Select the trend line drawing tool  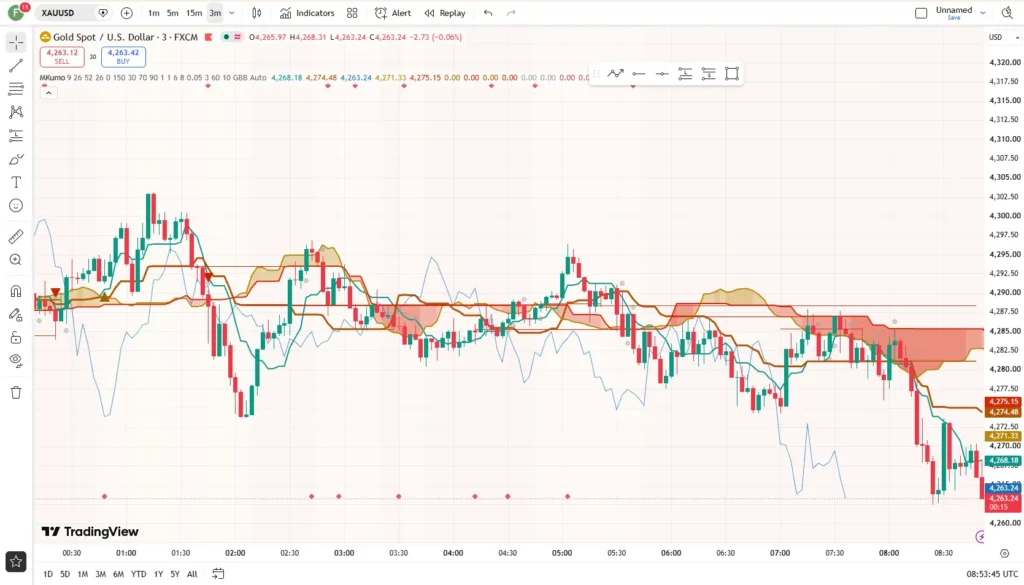[16, 65]
